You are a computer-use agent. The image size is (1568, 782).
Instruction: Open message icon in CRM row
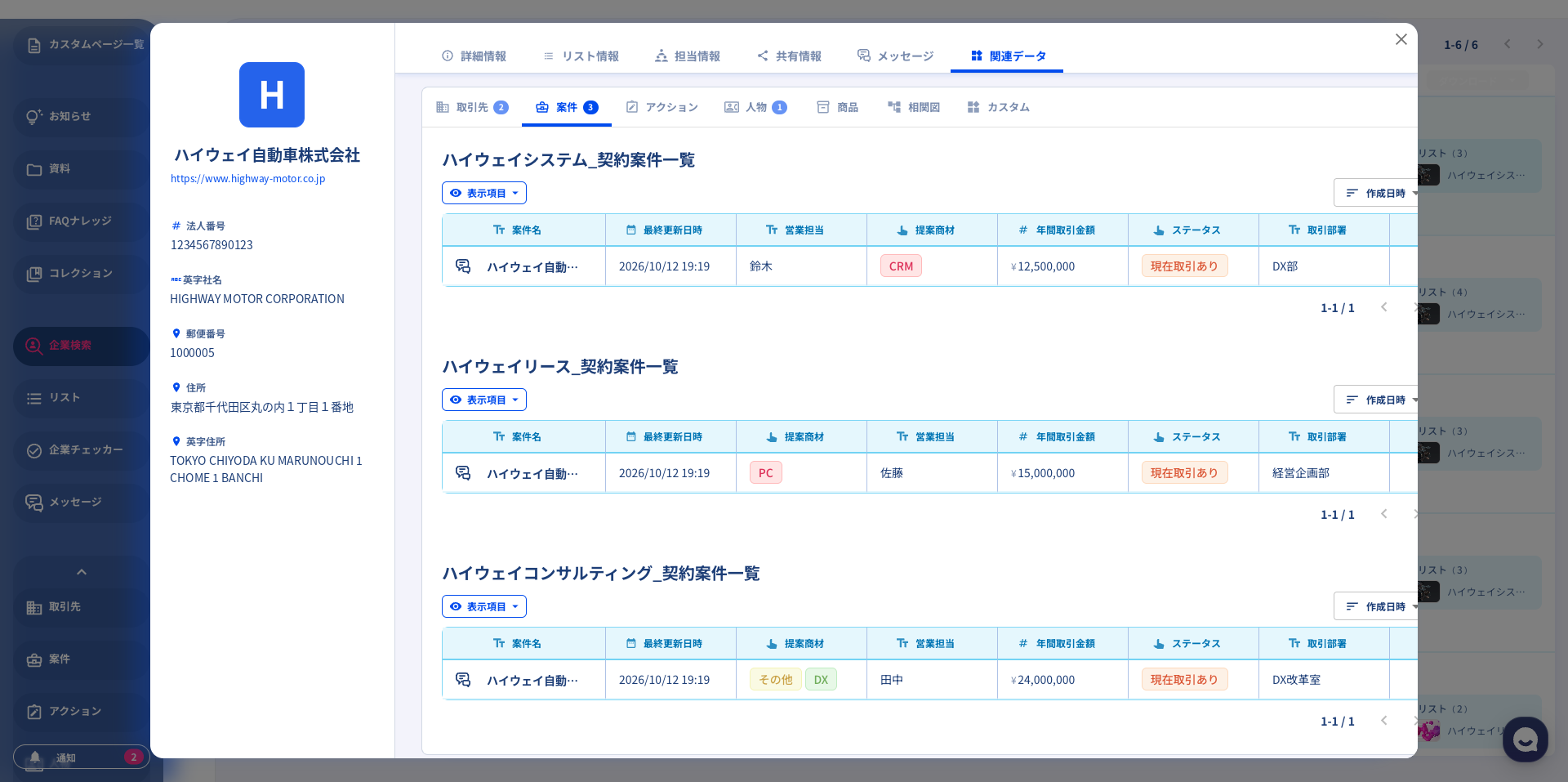click(463, 266)
